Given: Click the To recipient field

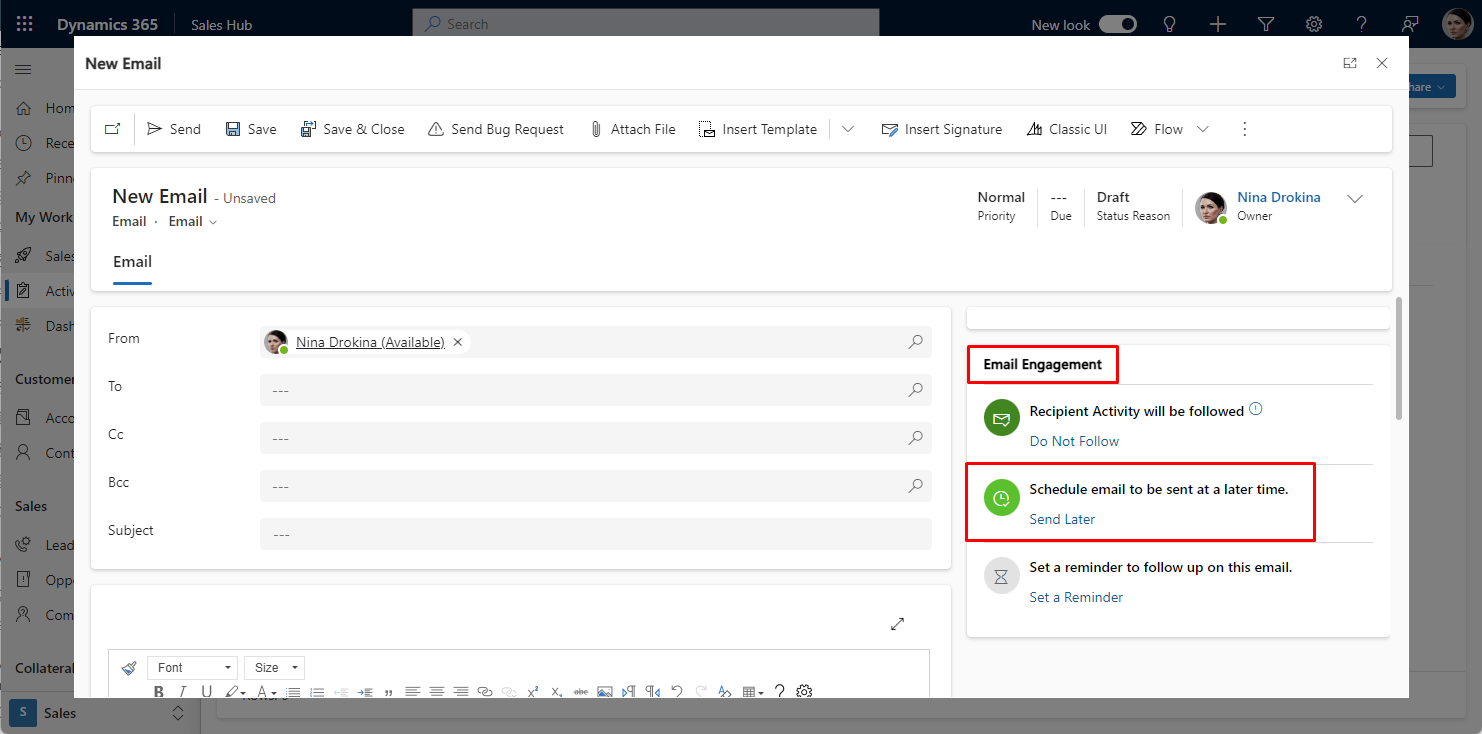Looking at the screenshot, I should (595, 390).
